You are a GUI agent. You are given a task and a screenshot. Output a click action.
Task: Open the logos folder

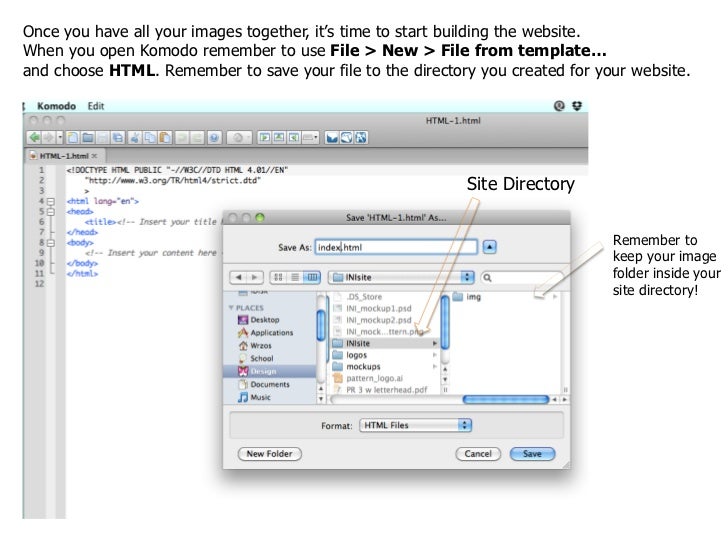tap(385, 355)
